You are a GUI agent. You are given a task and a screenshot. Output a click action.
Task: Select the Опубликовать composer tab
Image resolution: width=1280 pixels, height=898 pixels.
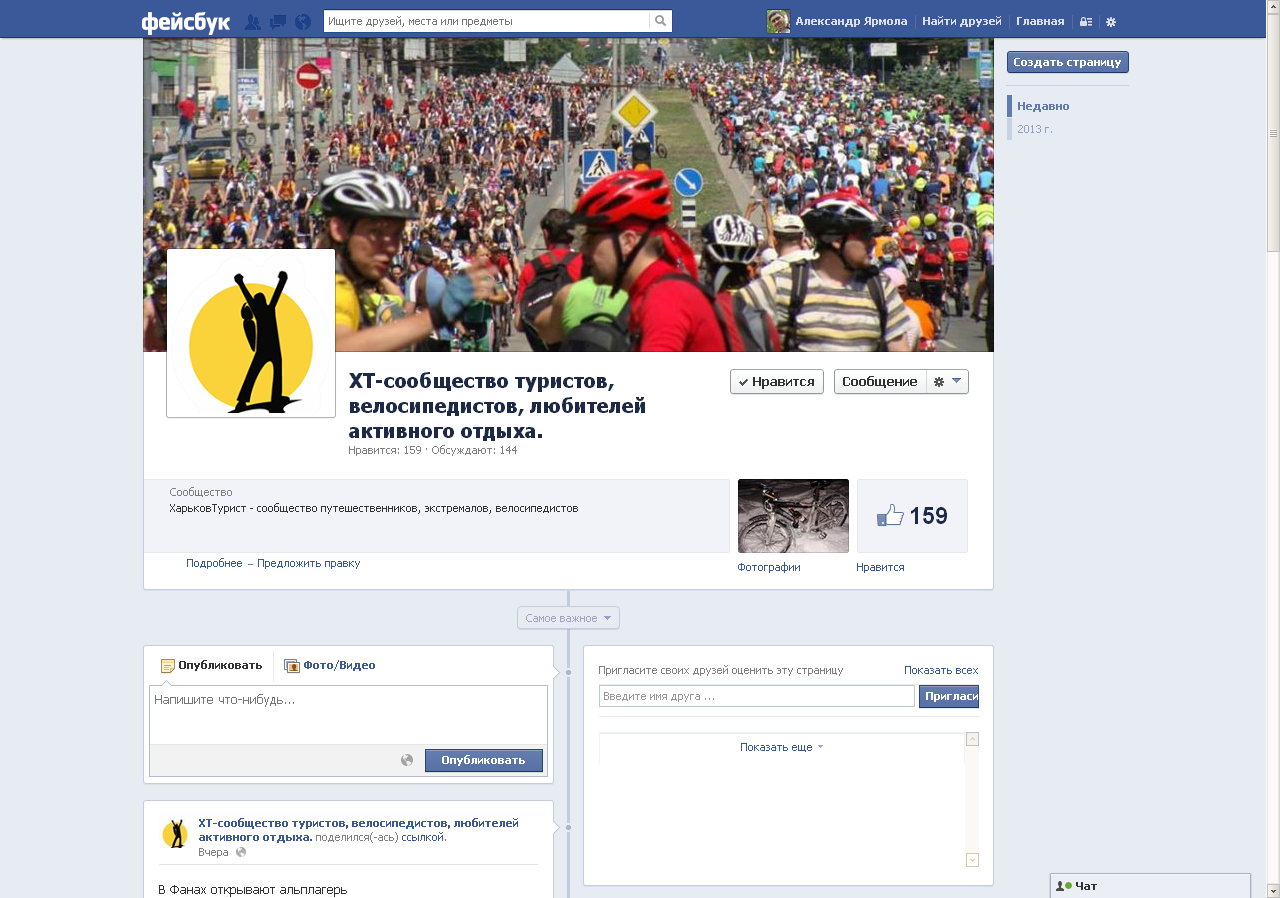[x=212, y=665]
